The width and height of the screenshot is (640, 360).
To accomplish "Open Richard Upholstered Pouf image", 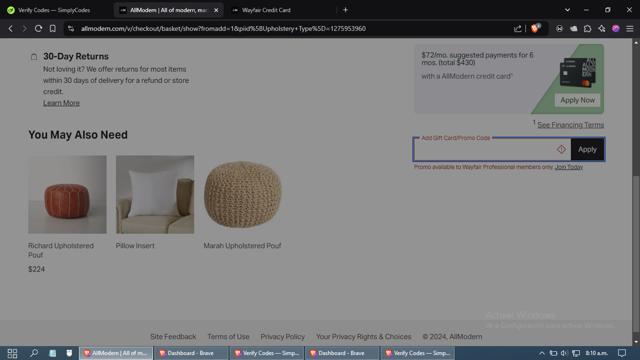I will [x=67, y=194].
